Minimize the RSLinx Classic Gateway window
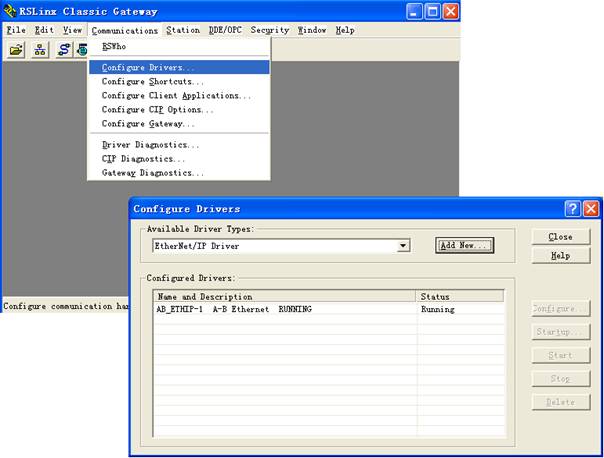Screen dimensions: 604x458 414,12
